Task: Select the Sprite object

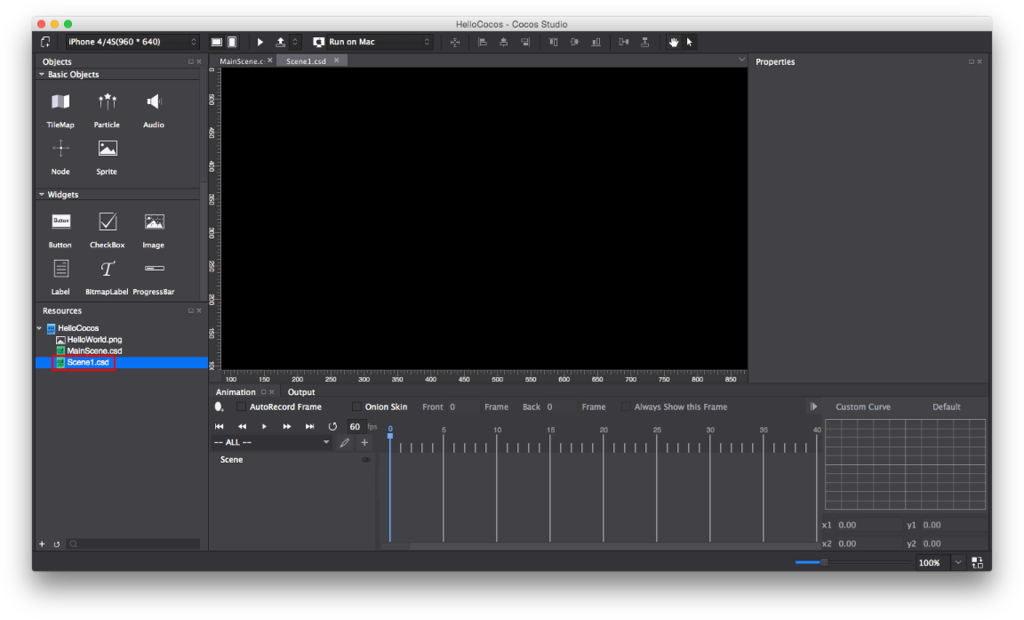Action: 106,156
